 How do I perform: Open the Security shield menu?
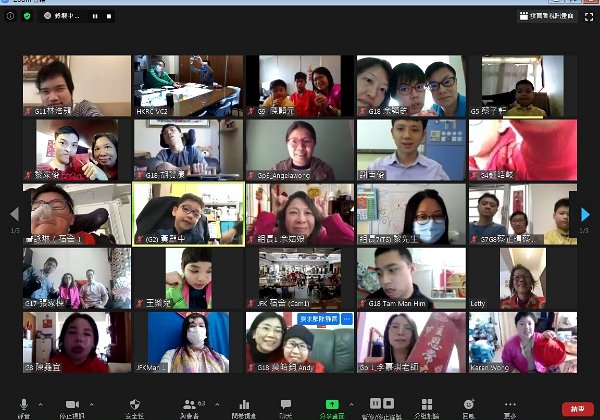coord(135,408)
